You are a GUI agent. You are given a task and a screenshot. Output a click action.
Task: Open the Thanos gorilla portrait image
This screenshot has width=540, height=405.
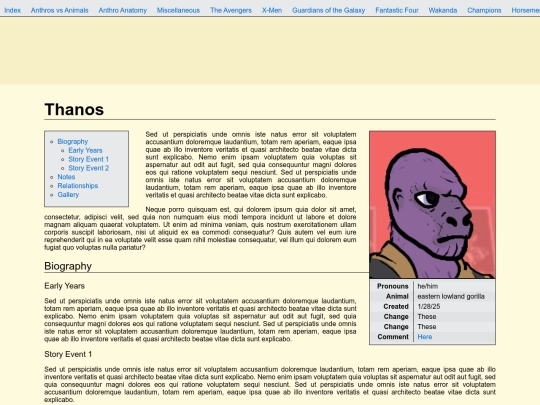[x=433, y=205]
